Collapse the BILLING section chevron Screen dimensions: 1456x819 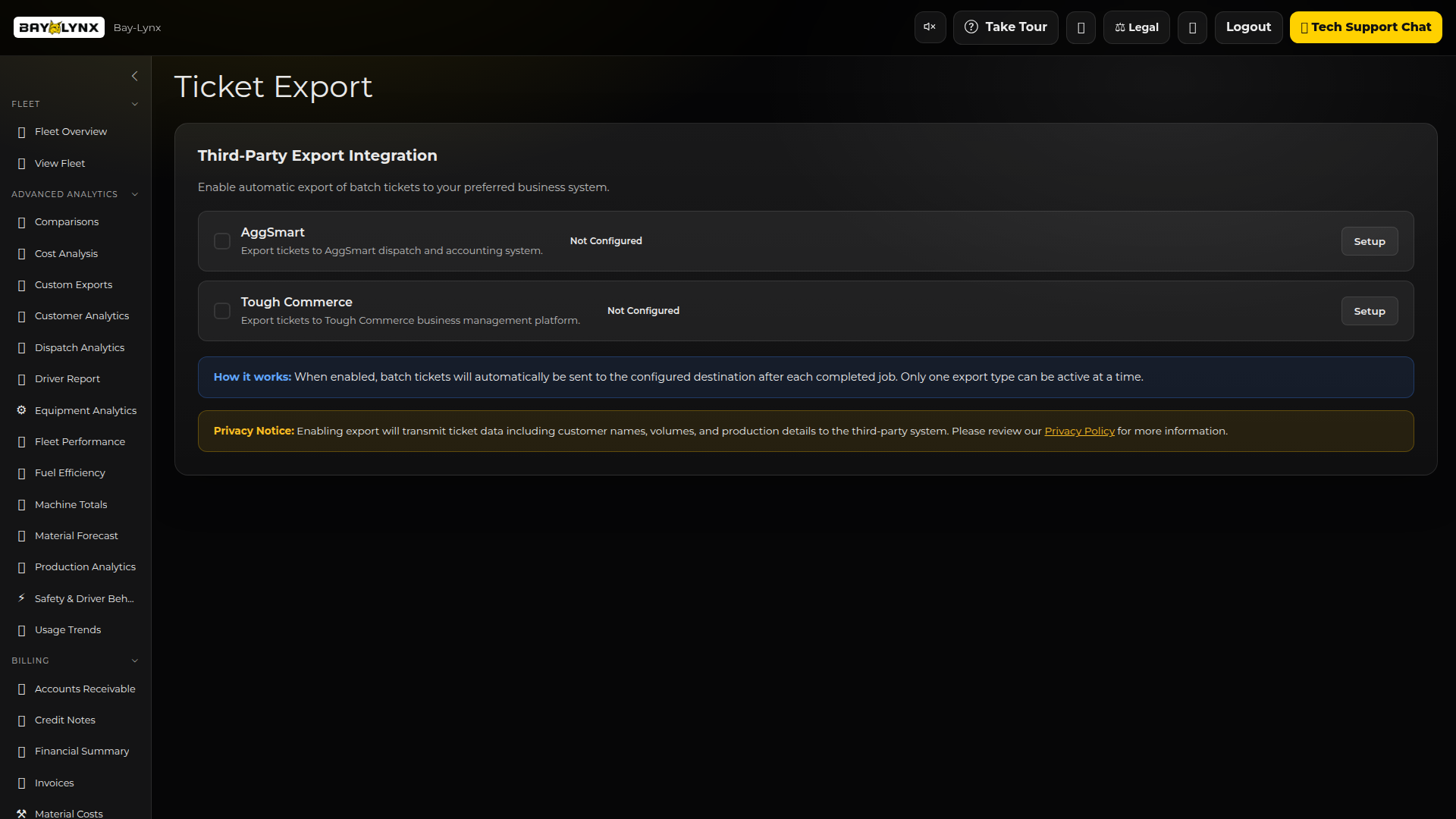click(134, 661)
